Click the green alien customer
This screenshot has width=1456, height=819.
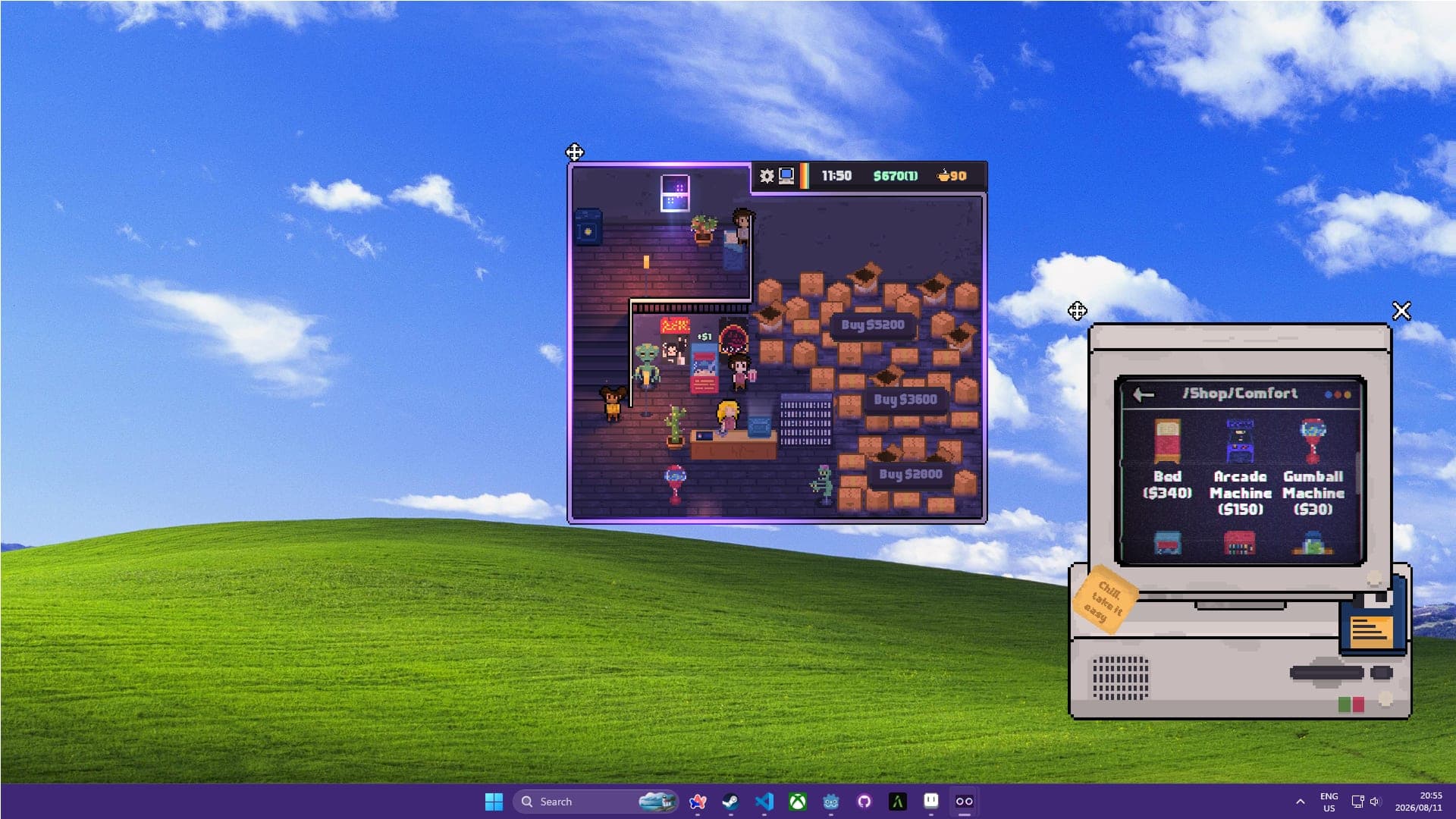tap(647, 366)
